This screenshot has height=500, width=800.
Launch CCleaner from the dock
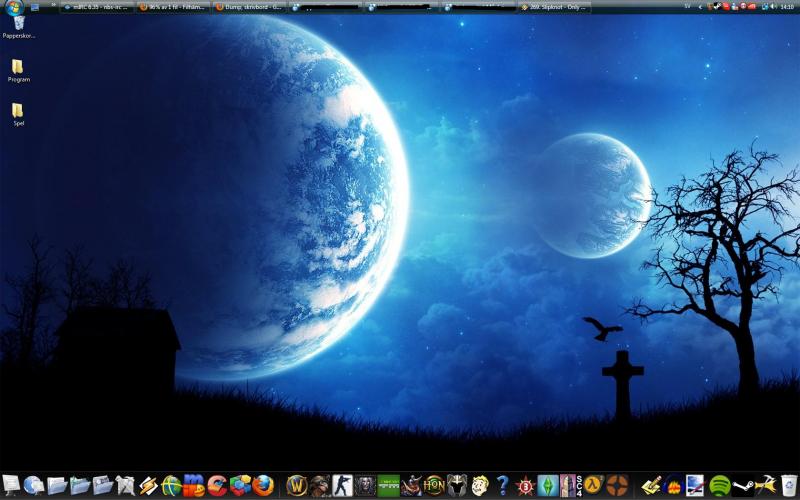(x=217, y=486)
